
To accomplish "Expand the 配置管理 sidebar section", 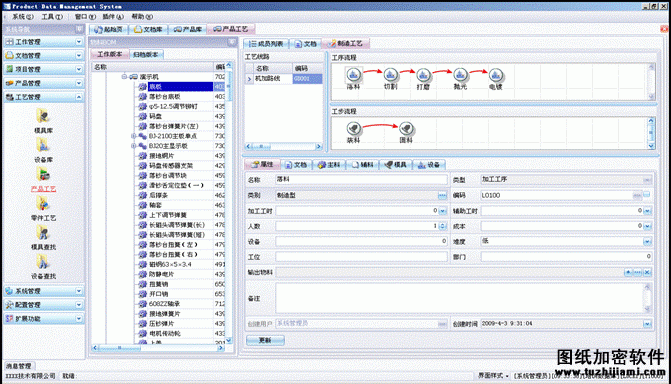I will 79,305.
